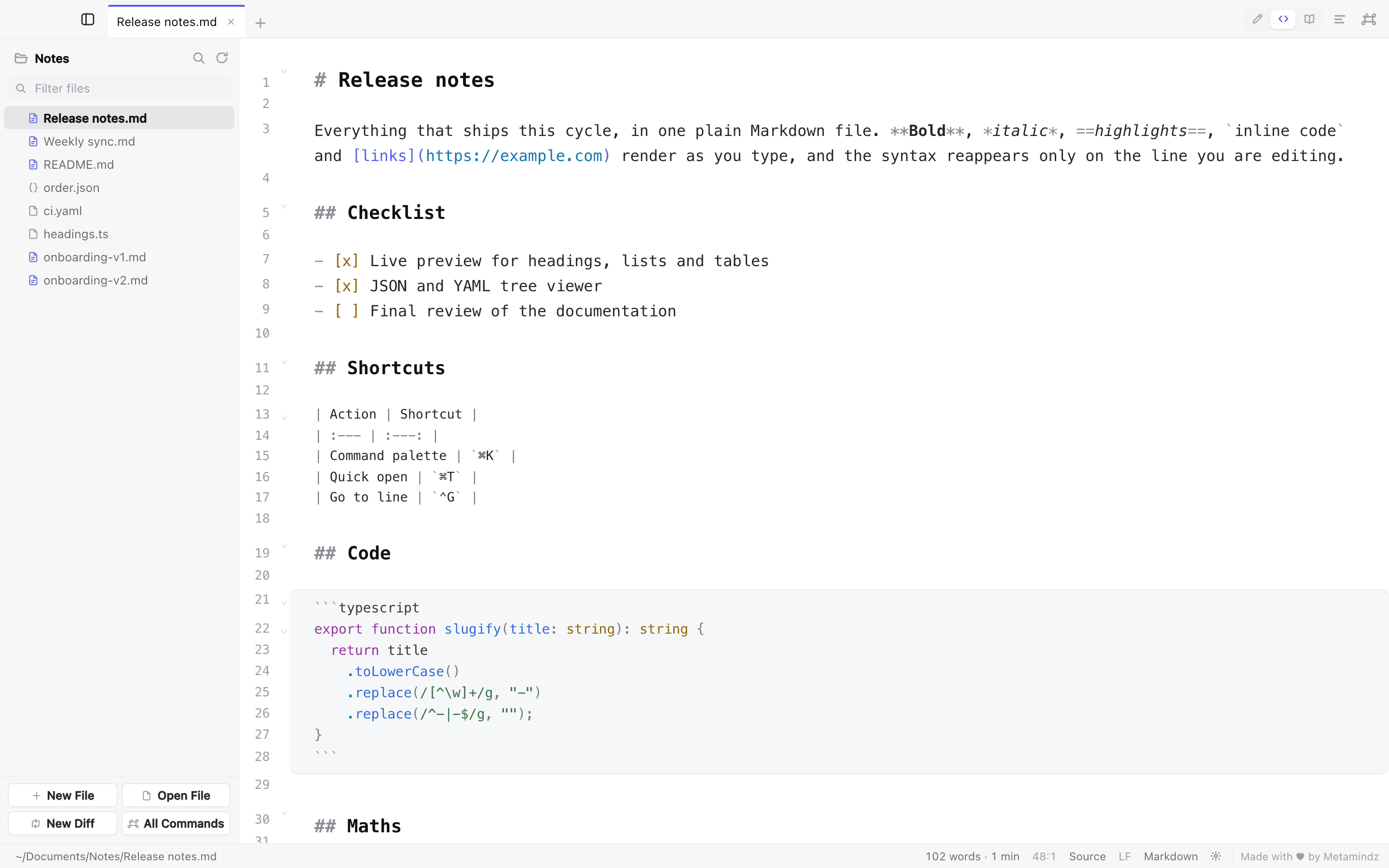Toggle the JSON and YAML checkbox marker
The image size is (1389, 868).
(347, 286)
